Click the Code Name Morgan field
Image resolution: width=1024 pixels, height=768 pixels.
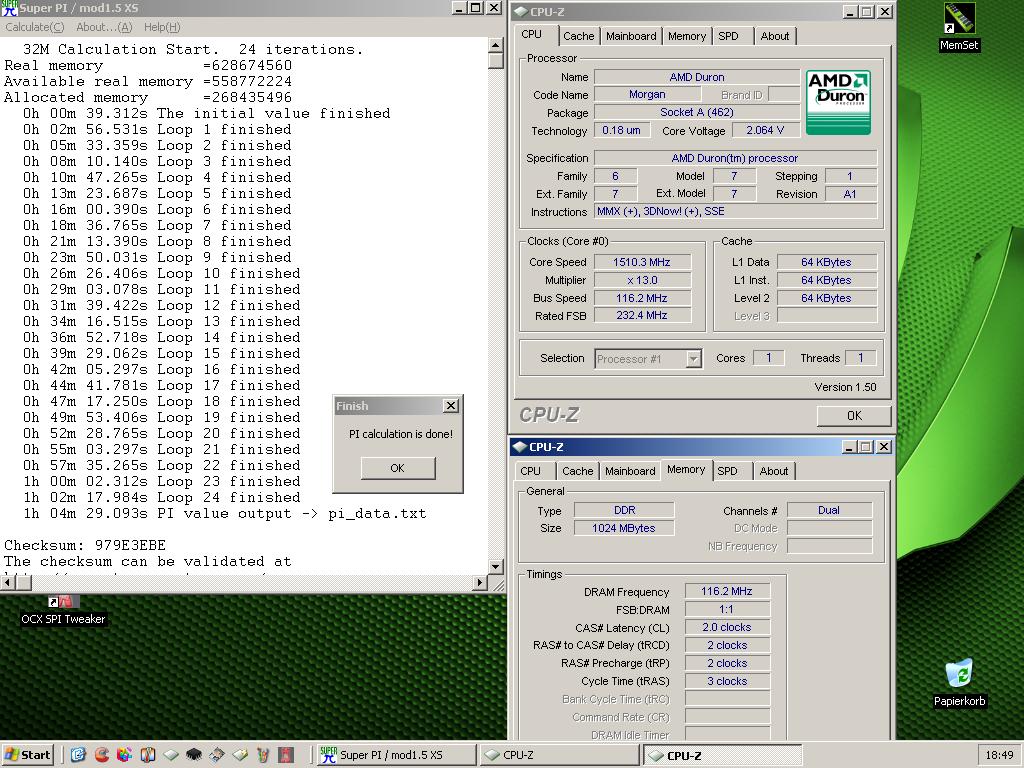tap(647, 94)
